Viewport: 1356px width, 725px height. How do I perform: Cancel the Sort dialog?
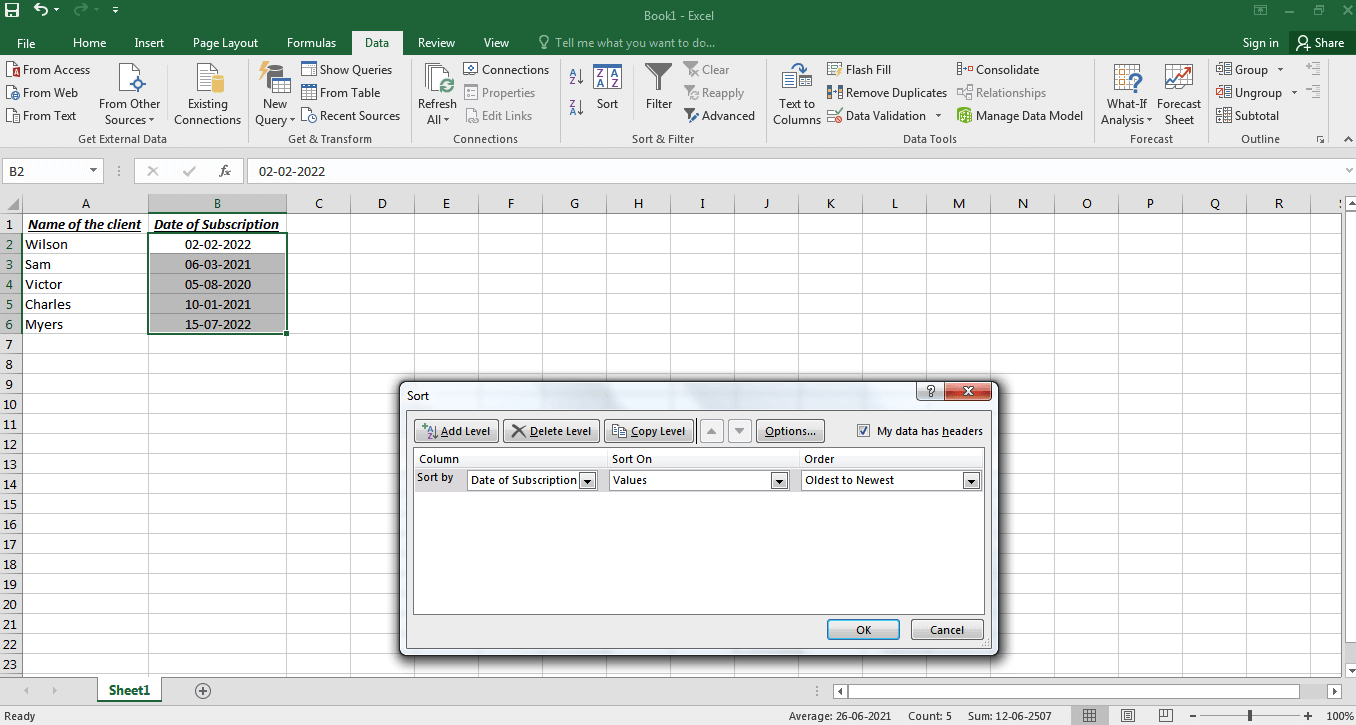pyautogui.click(x=947, y=630)
